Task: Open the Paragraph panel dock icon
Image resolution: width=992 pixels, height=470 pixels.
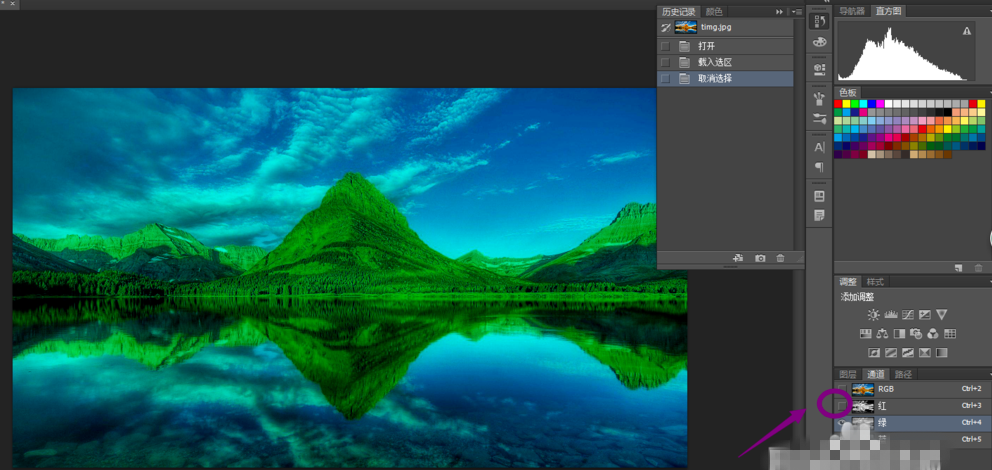Action: (x=820, y=167)
